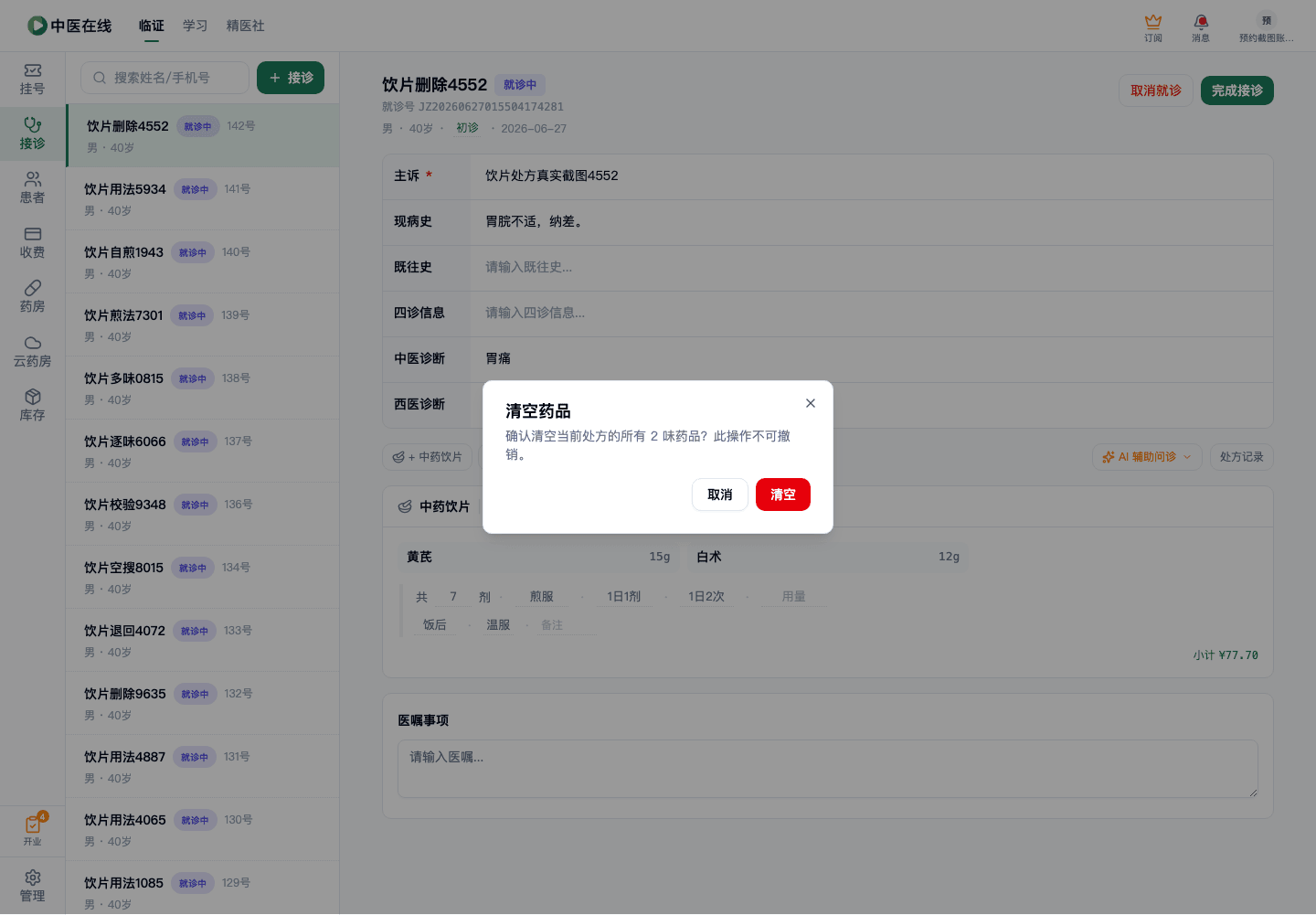
Task: Click the 订阅 crown icon
Action: pos(1153,27)
